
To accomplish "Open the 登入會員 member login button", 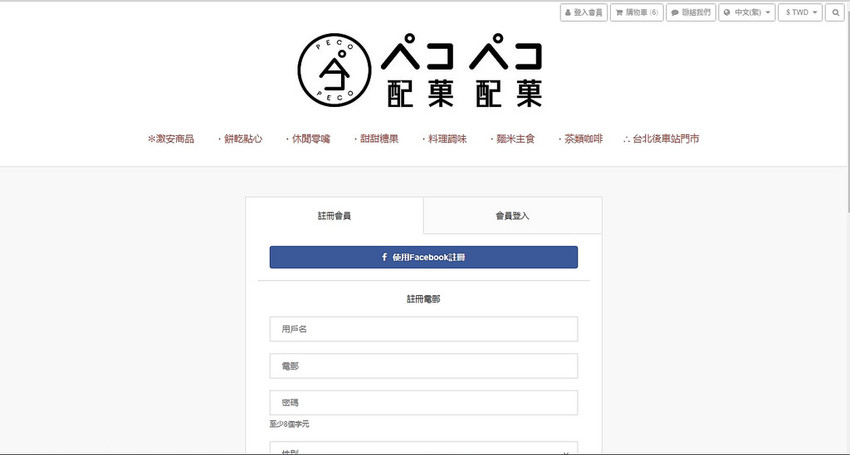I will [x=583, y=12].
